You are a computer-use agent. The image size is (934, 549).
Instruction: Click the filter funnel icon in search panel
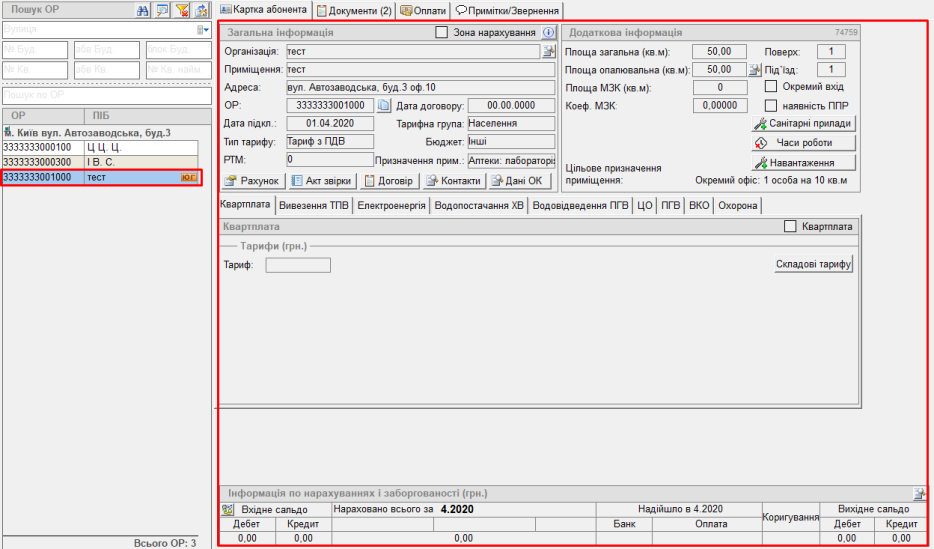coord(182,10)
